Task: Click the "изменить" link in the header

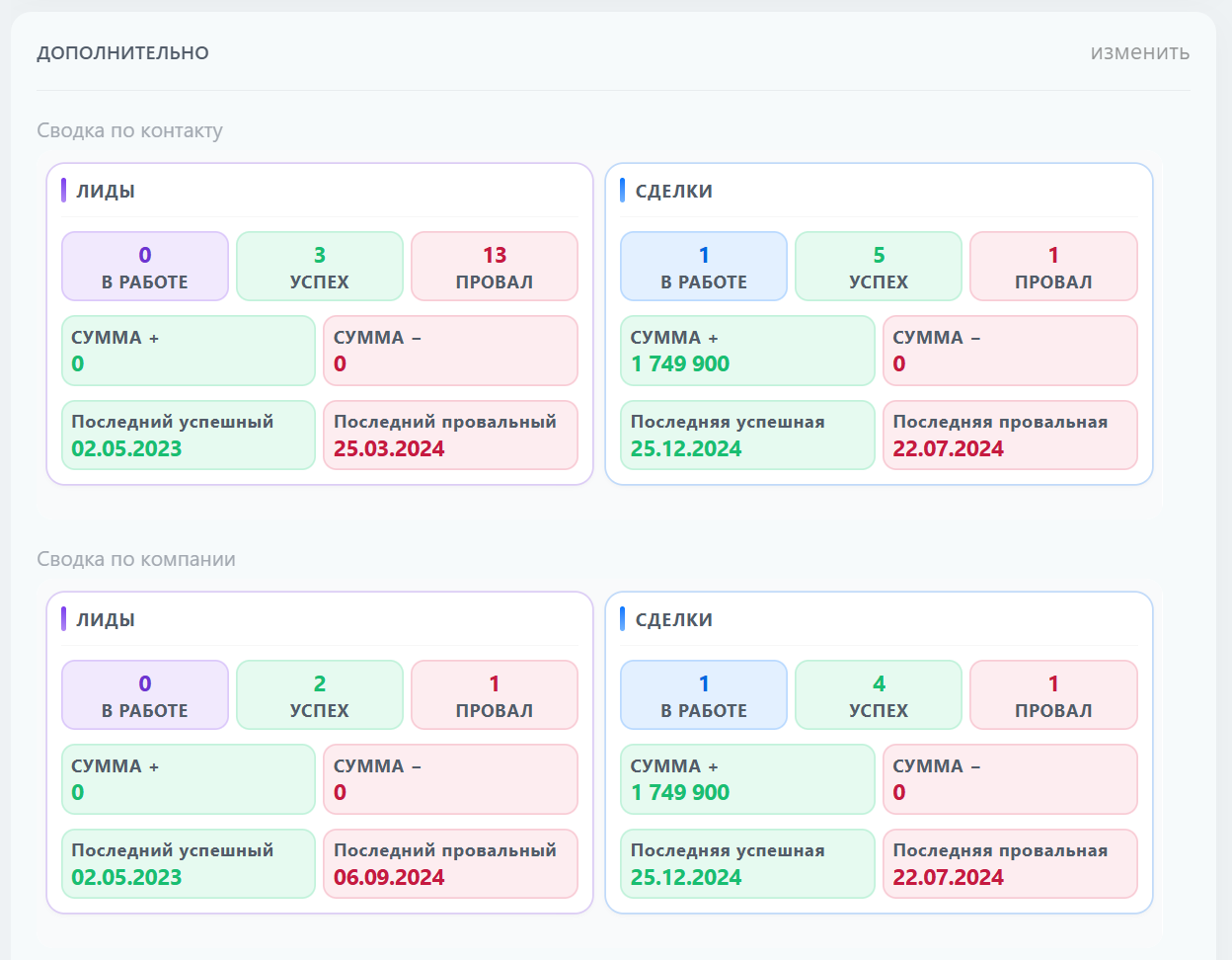Action: point(1139,52)
